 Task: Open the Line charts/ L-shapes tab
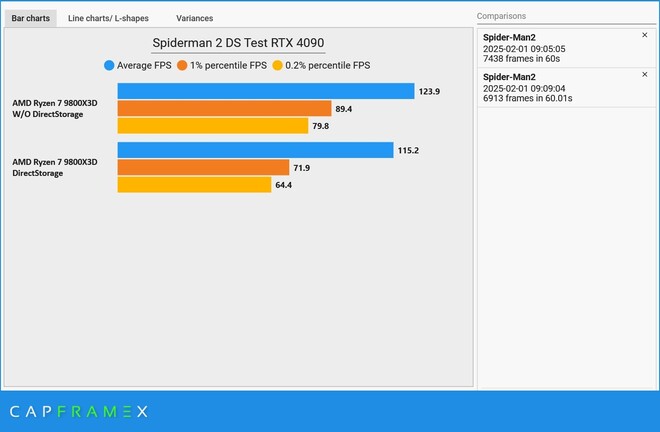(108, 19)
